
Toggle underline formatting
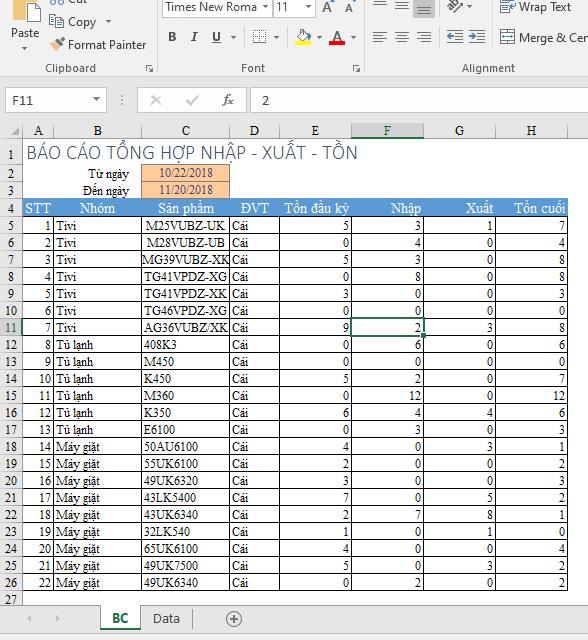(x=216, y=37)
